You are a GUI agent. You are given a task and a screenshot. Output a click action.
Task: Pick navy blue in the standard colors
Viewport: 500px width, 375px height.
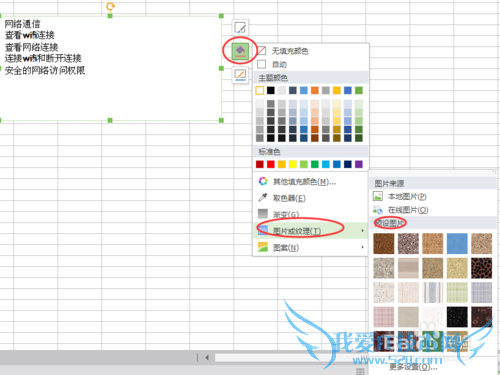[x=348, y=164]
